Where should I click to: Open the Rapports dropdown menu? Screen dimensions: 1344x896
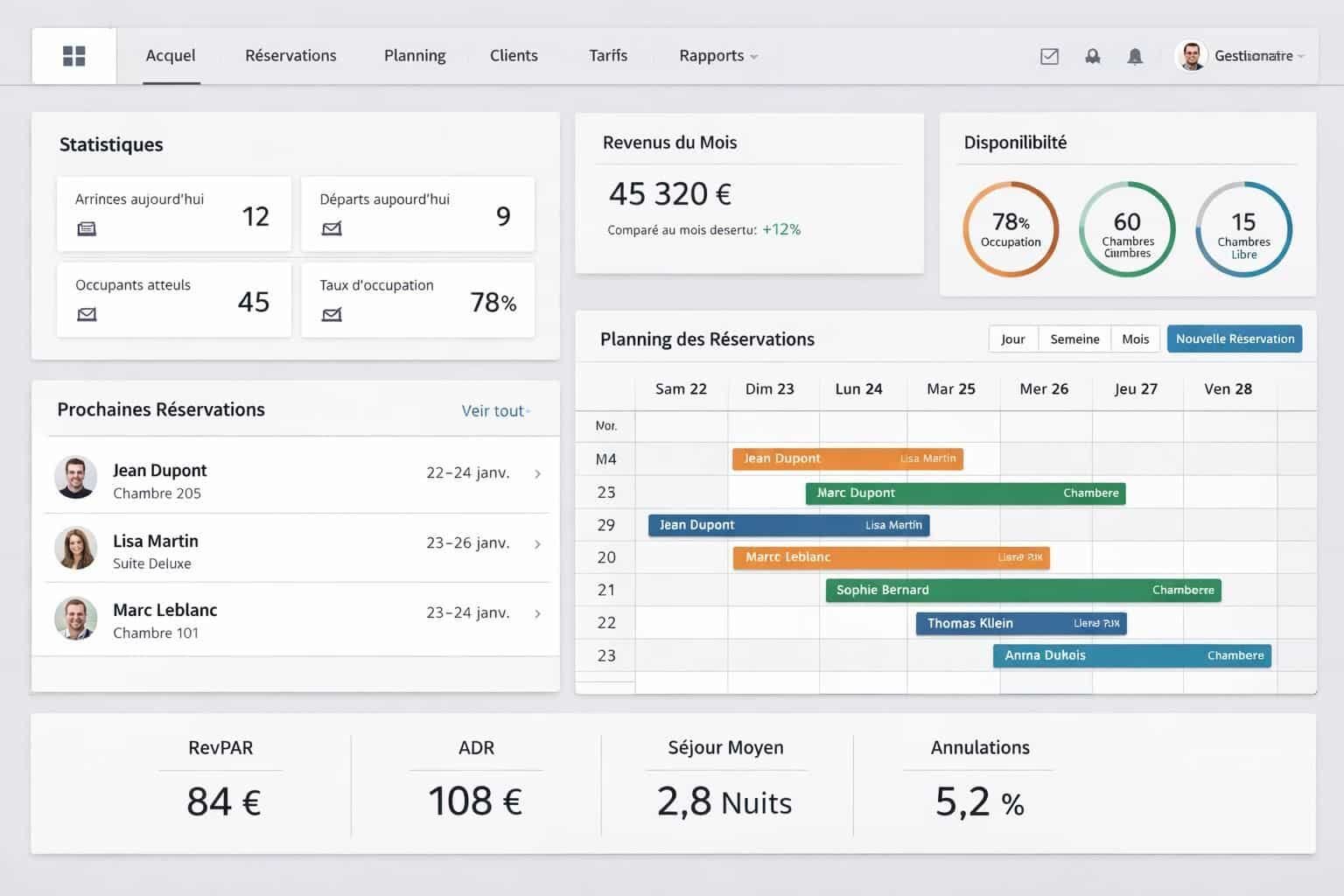click(x=716, y=55)
